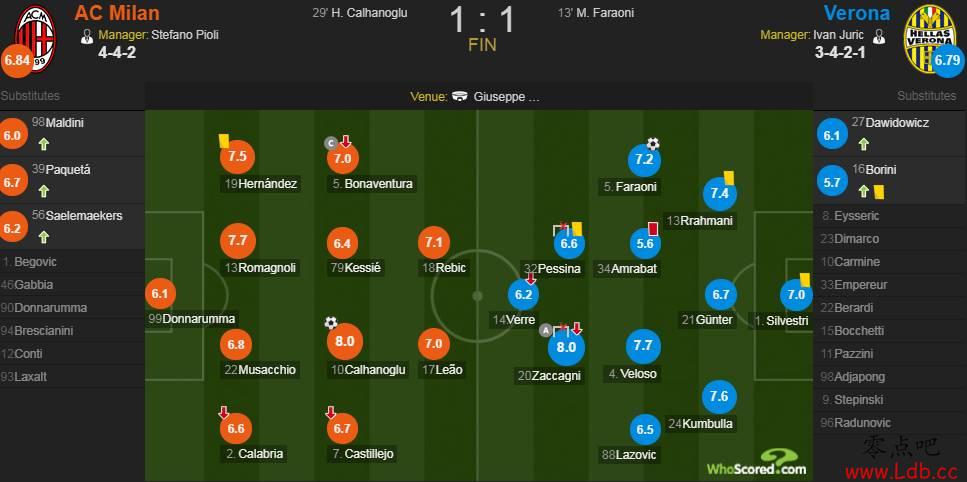This screenshot has height=482, width=967.
Task: Click Hernández's yellow card icon
Action: 224,141
